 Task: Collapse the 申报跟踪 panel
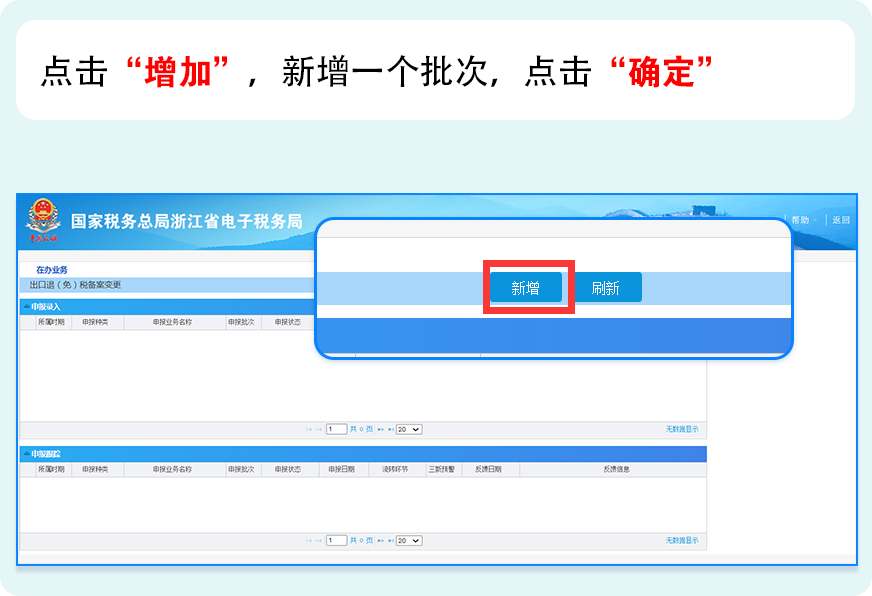[x=26, y=454]
